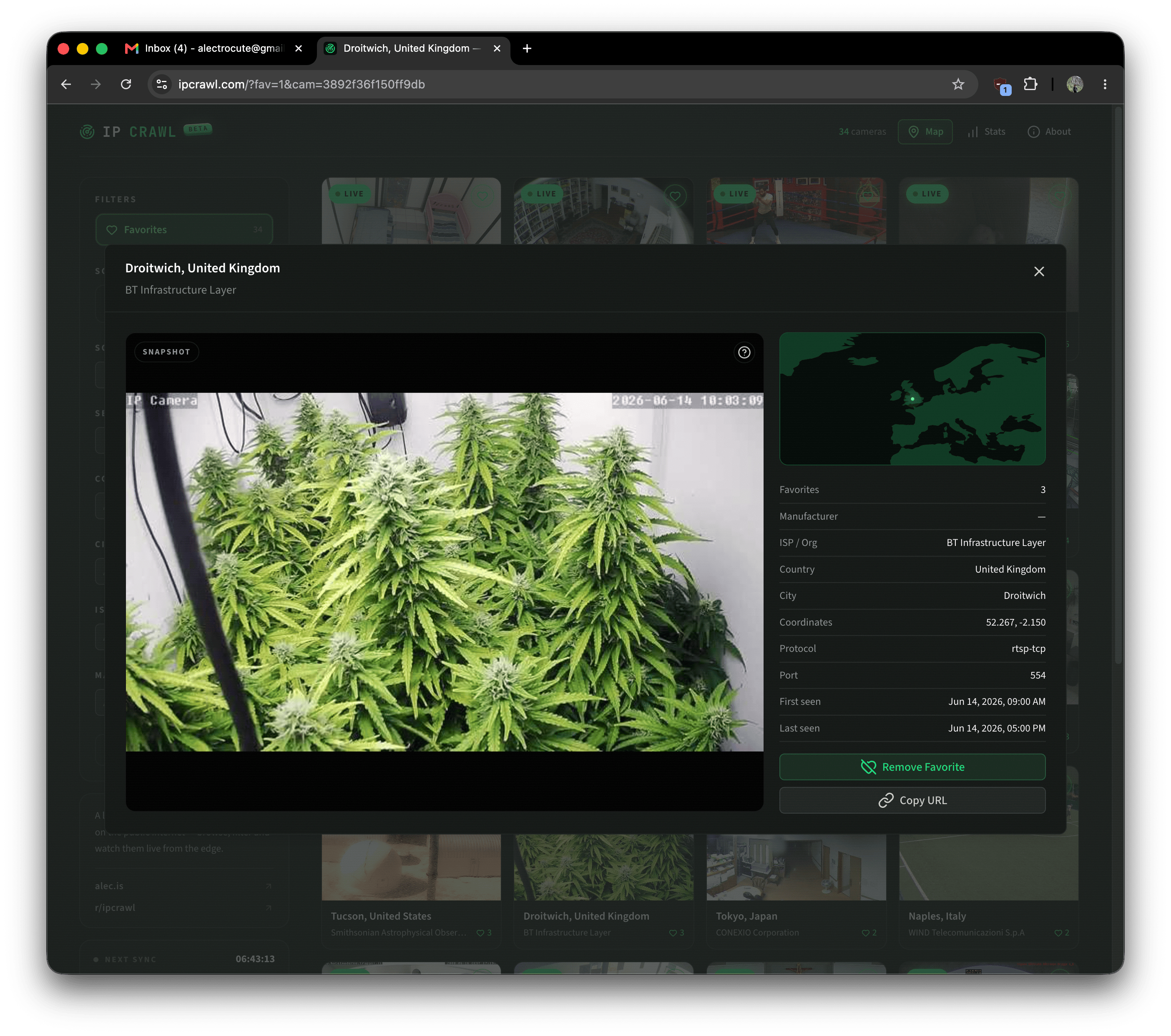Favorite heart on the Naples card
1171x1036 pixels.
pyautogui.click(x=1058, y=933)
